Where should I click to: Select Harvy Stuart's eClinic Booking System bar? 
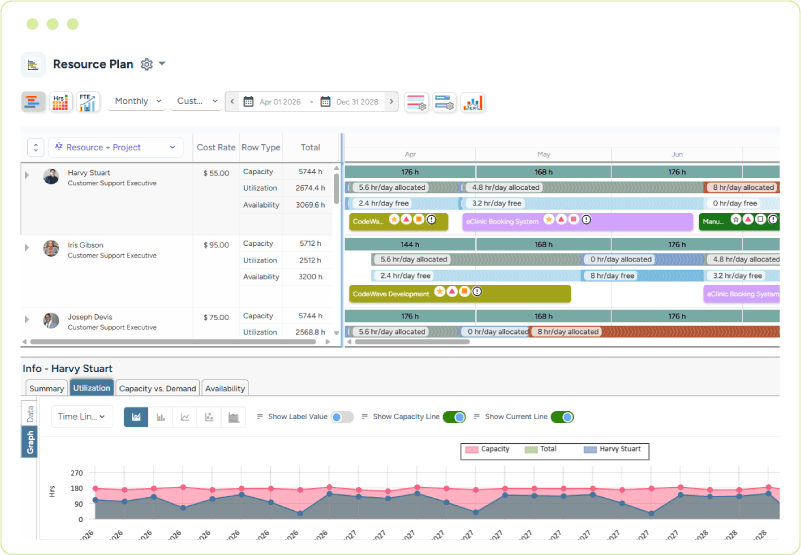(x=577, y=221)
